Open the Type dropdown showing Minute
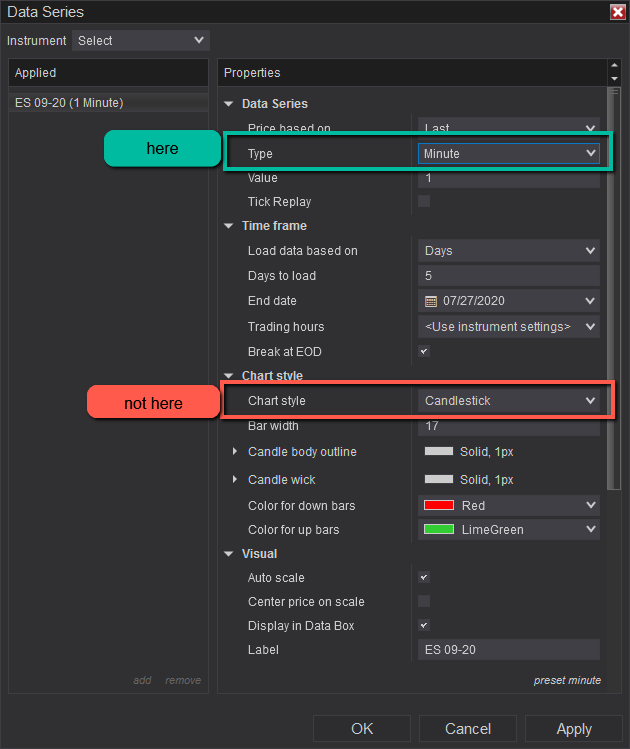This screenshot has width=630, height=749. tap(508, 154)
